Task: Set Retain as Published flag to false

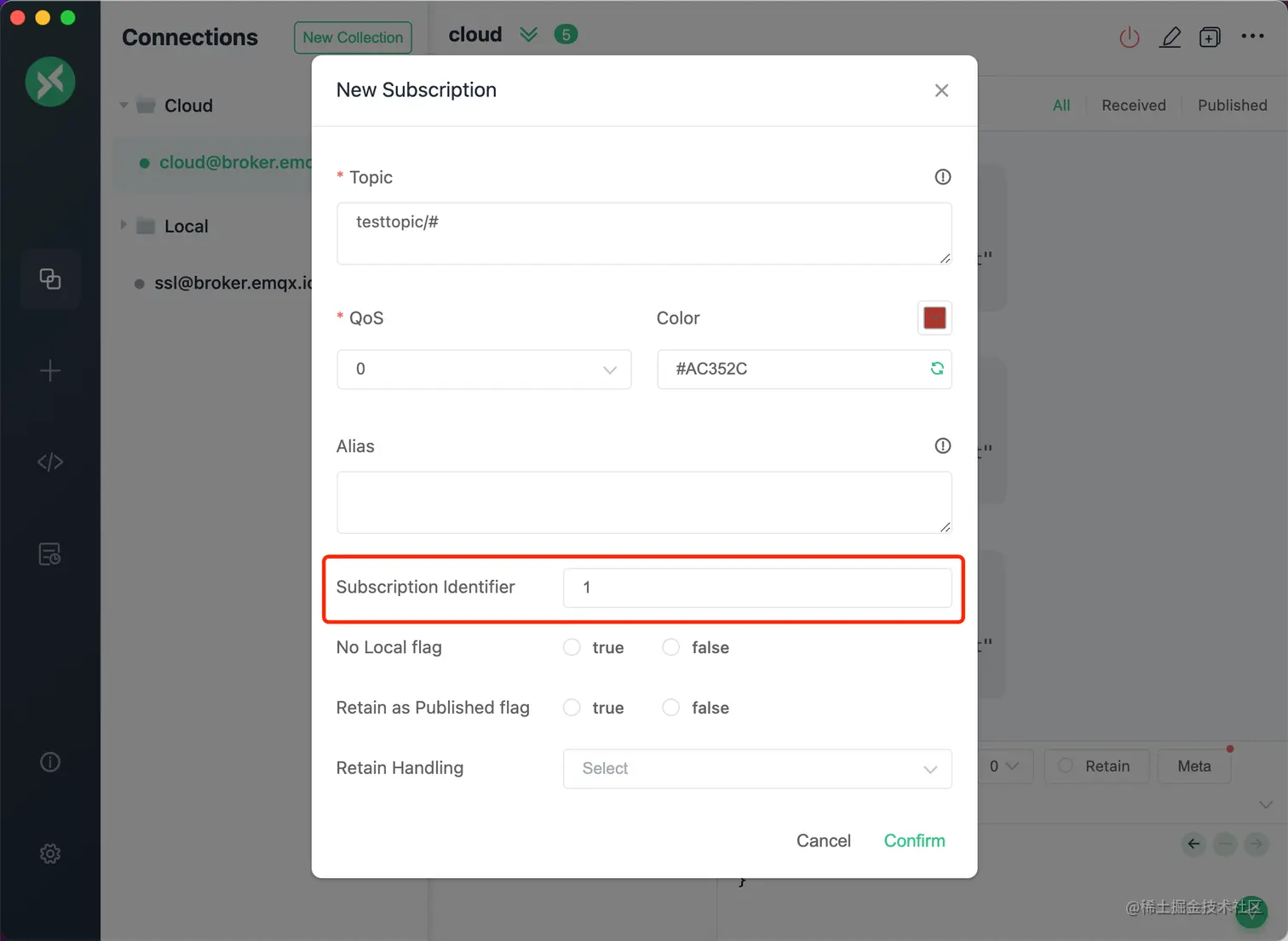Action: coord(670,708)
